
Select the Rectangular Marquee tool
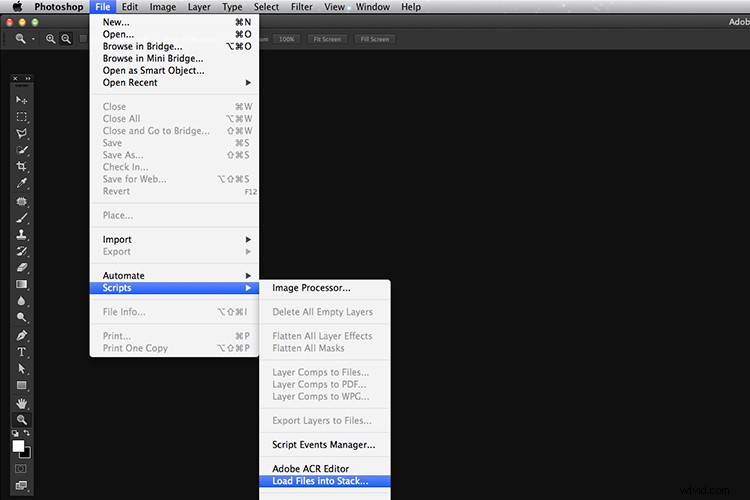[21, 117]
